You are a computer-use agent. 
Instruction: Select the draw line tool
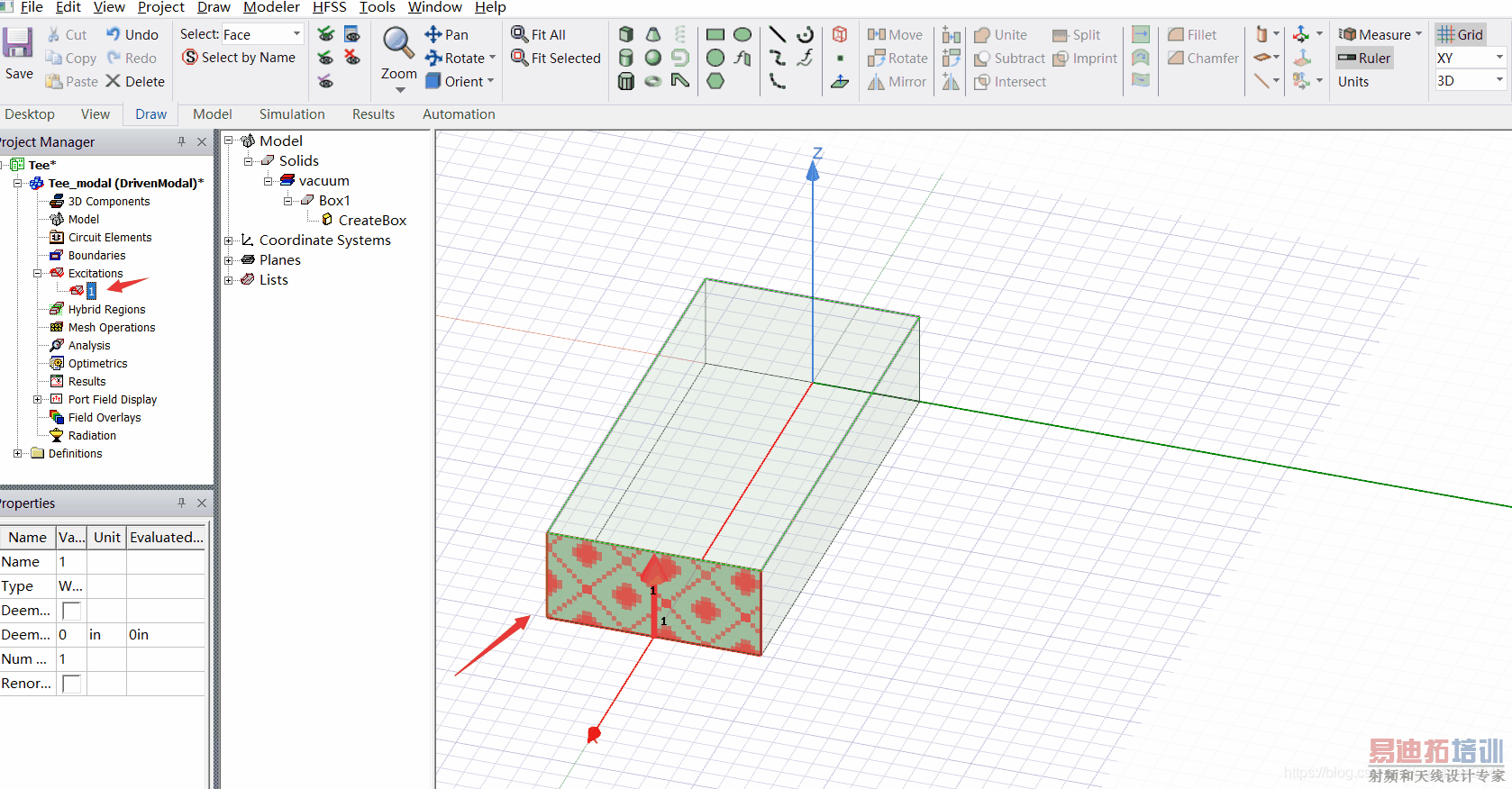point(778,34)
